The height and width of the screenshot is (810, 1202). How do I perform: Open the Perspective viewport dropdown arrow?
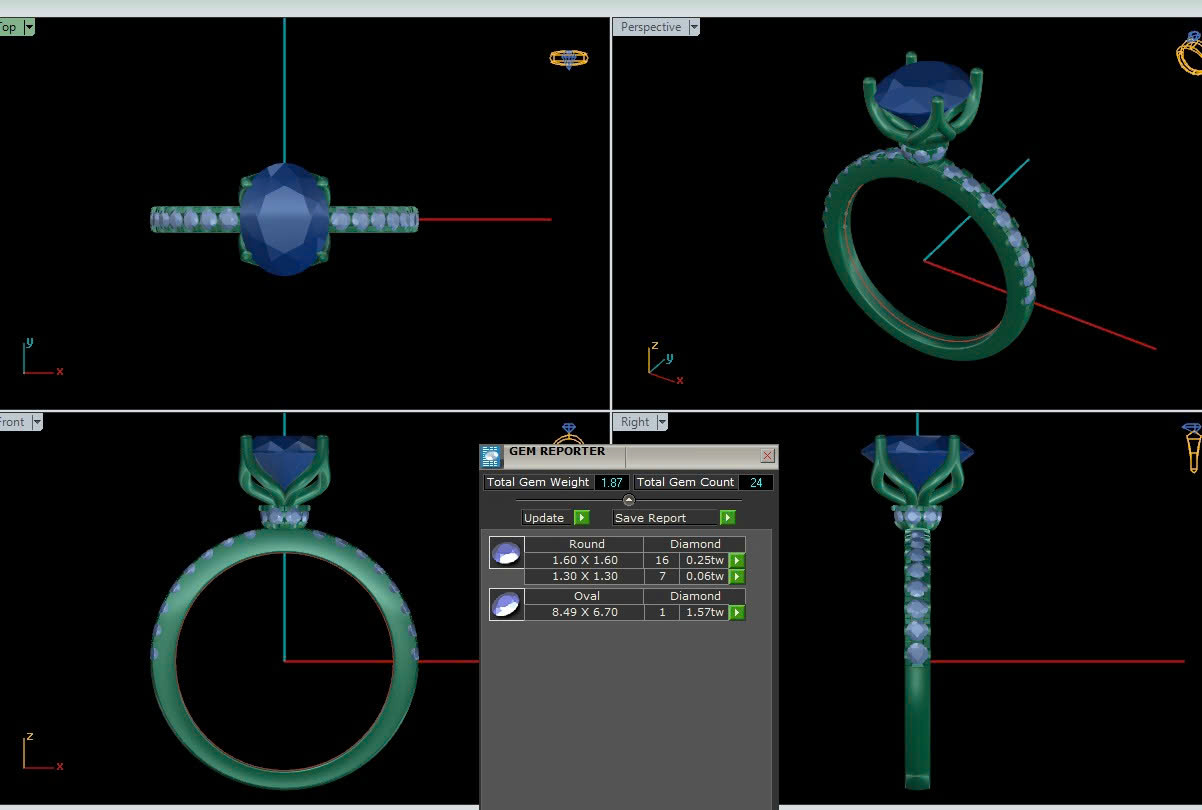pos(693,27)
